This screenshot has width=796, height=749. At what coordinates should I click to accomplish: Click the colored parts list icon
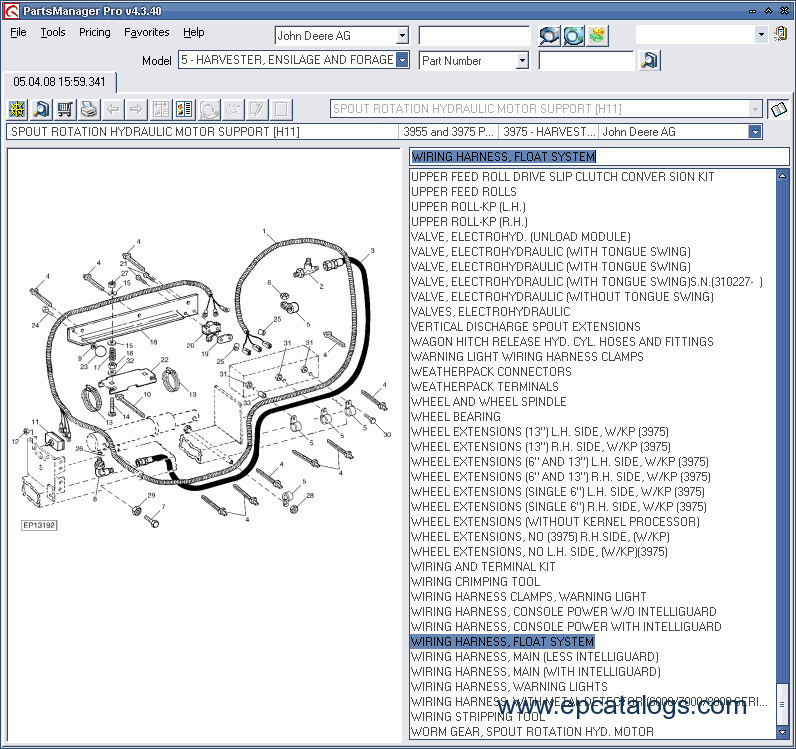184,109
